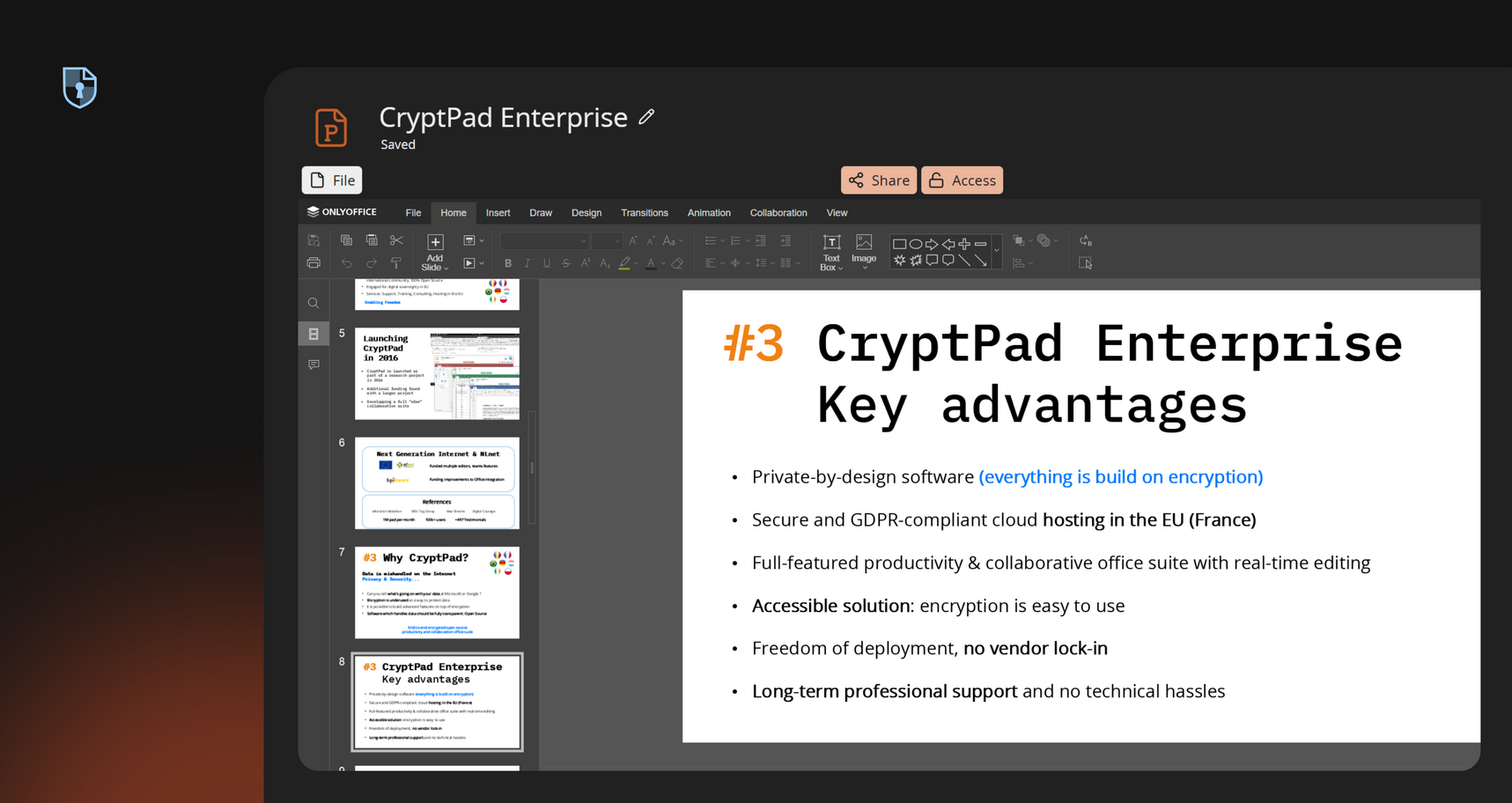Open the search icon in left sidebar
The image size is (1512, 803).
tap(313, 304)
